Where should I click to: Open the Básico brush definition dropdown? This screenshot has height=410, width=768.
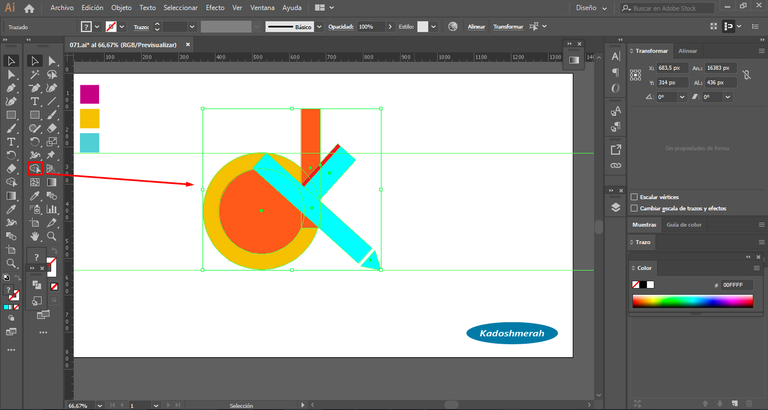[319, 26]
